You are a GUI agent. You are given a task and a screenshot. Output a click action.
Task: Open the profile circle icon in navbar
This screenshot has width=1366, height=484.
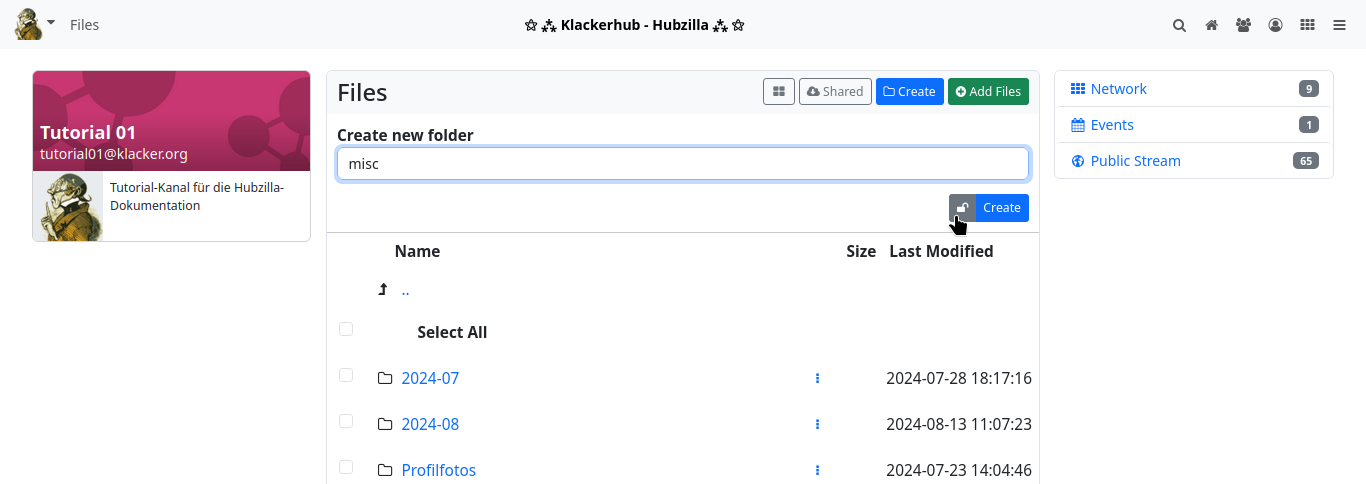pos(1275,25)
